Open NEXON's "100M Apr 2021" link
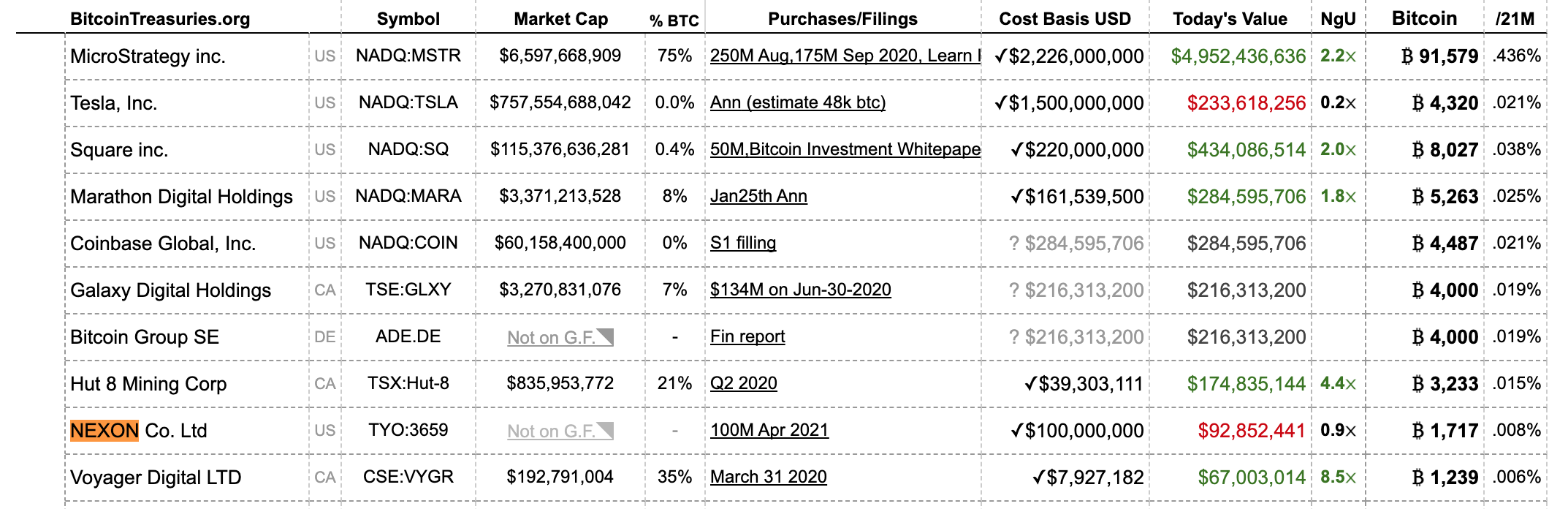This screenshot has height=509, width=1568. [x=769, y=430]
